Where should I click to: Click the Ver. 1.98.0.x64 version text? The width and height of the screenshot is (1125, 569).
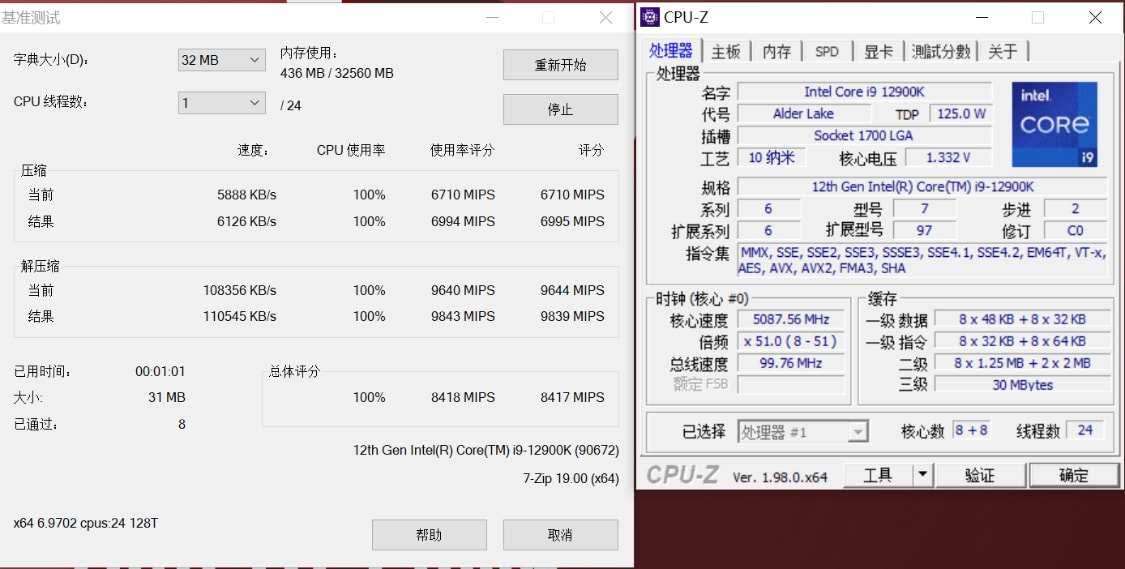tap(780, 476)
